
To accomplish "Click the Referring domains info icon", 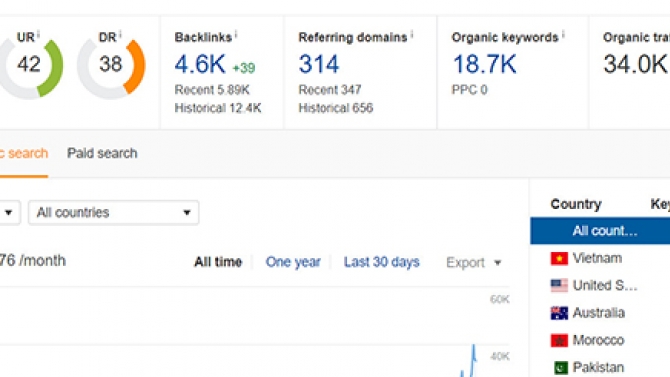I will [412, 34].
